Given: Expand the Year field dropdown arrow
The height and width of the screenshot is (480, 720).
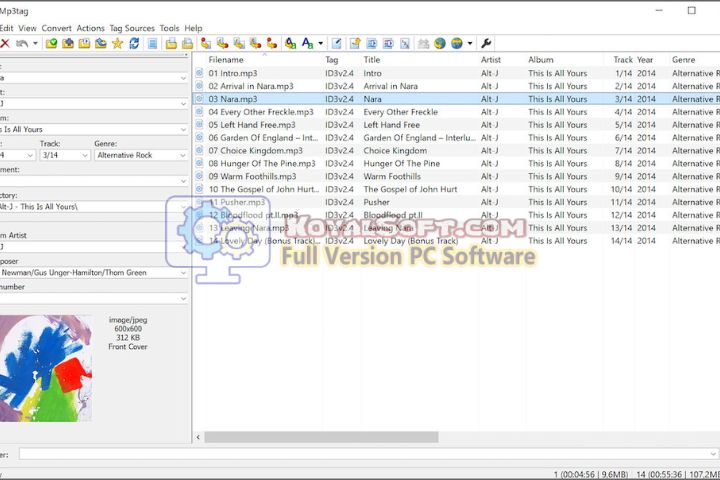Looking at the screenshot, I should [x=30, y=155].
